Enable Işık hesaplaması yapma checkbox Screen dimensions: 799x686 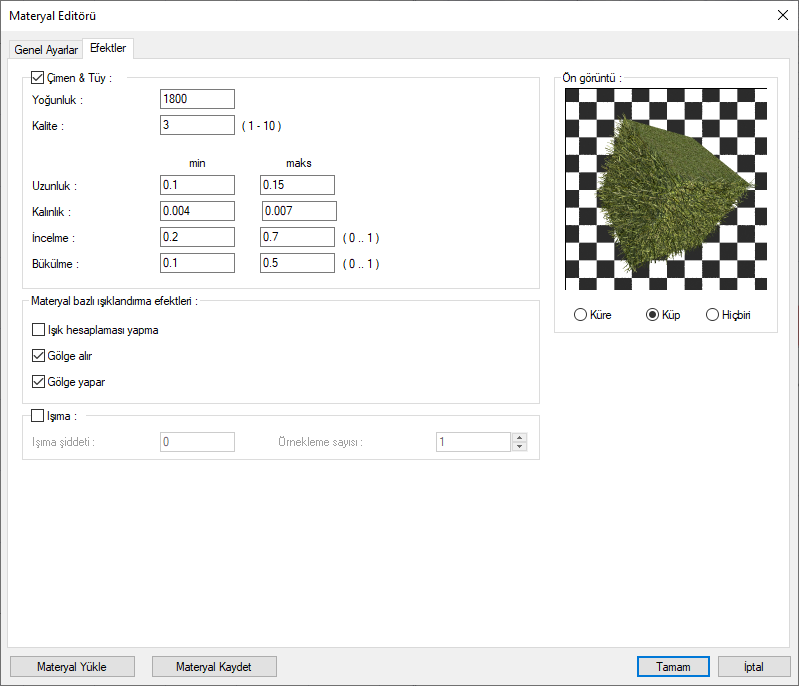(39, 330)
